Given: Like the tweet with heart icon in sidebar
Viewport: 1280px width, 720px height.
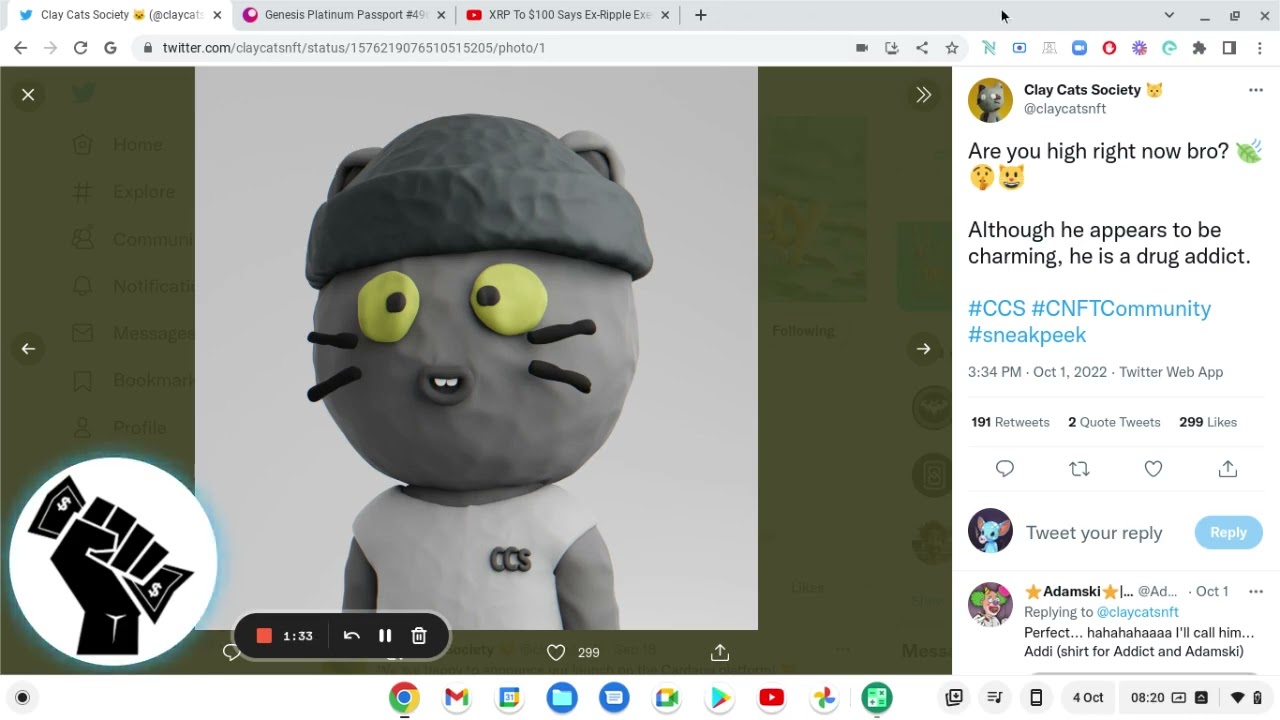Looking at the screenshot, I should pyautogui.click(x=1153, y=468).
